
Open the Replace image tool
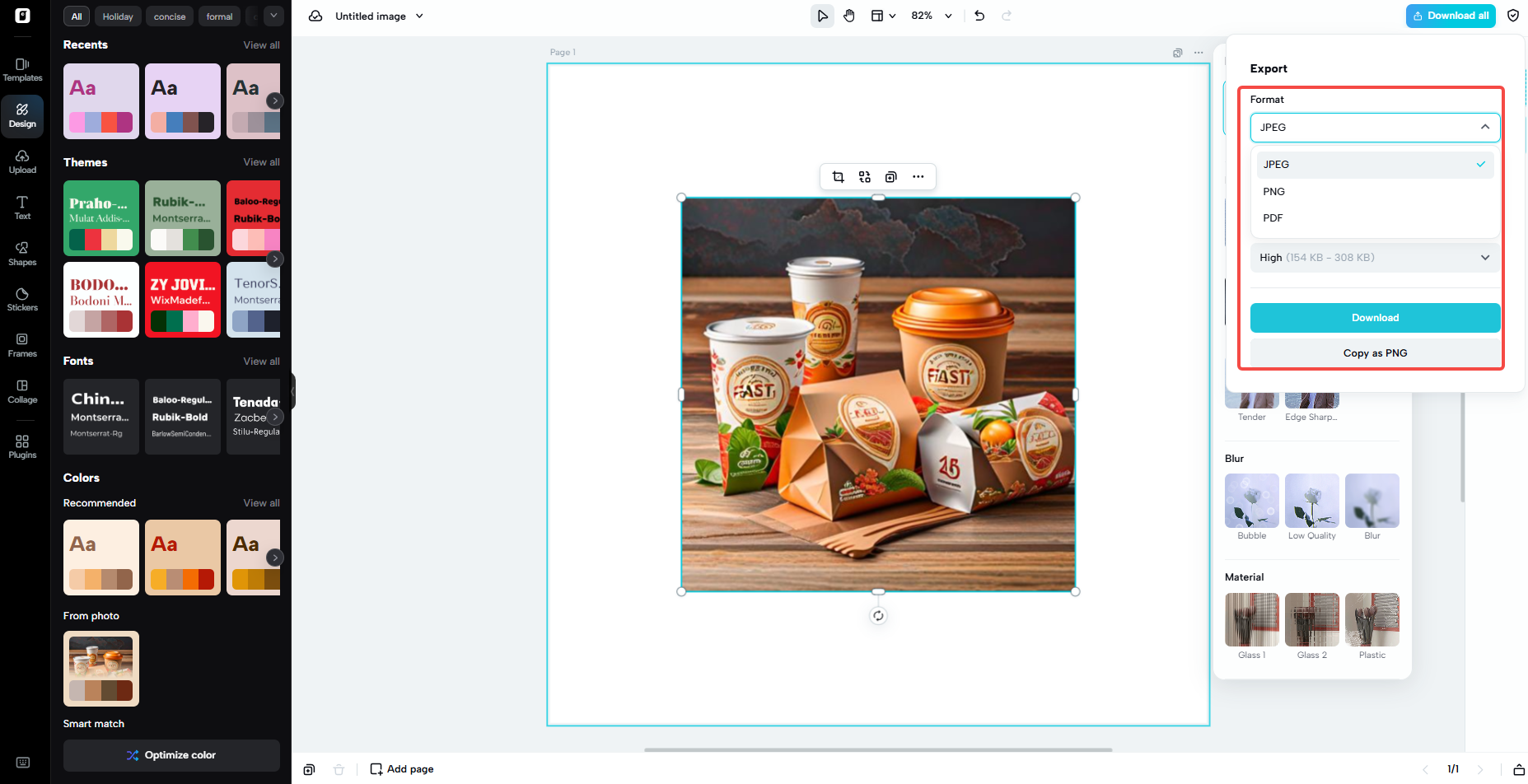click(864, 176)
